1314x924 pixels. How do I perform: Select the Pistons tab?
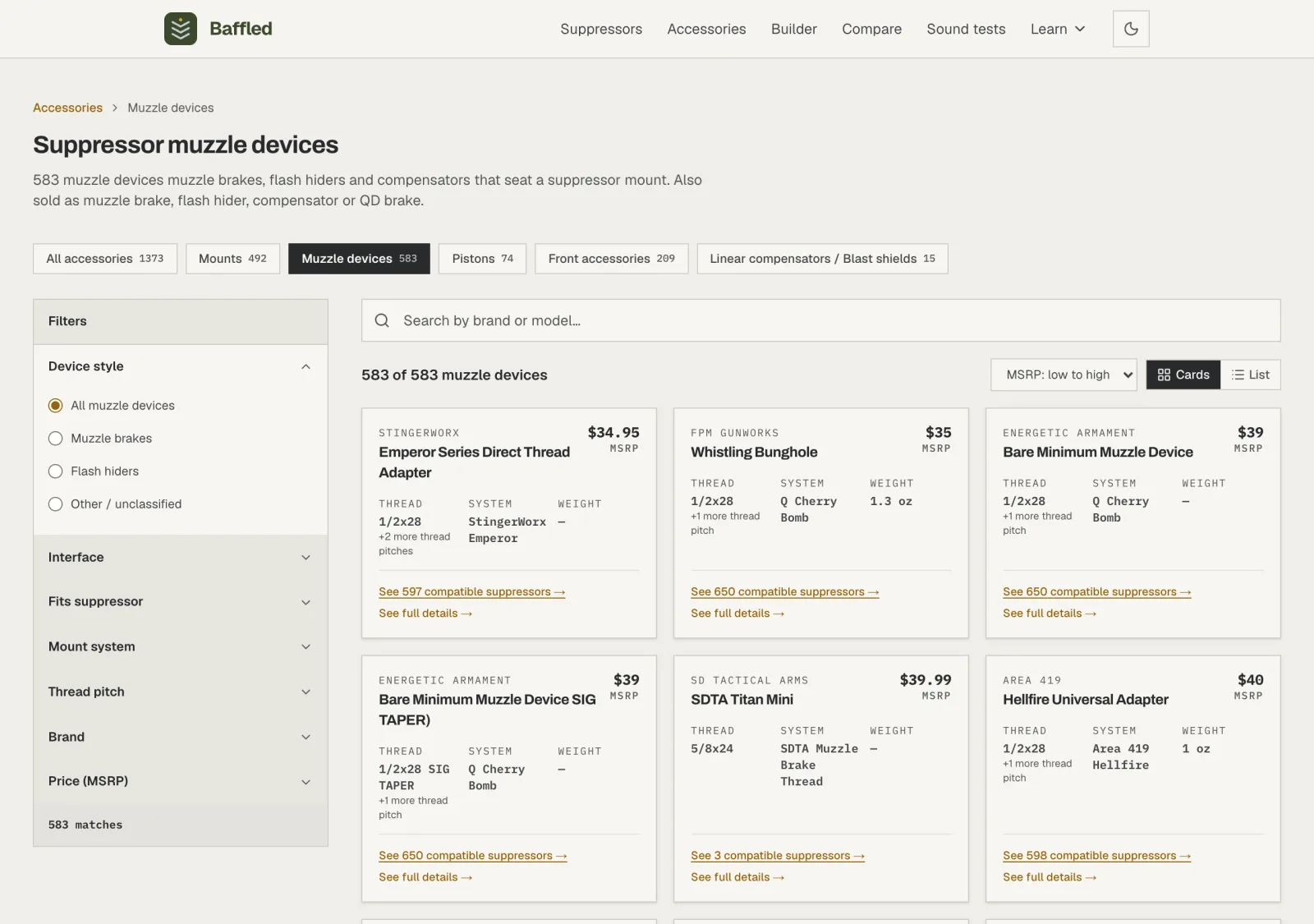point(482,259)
